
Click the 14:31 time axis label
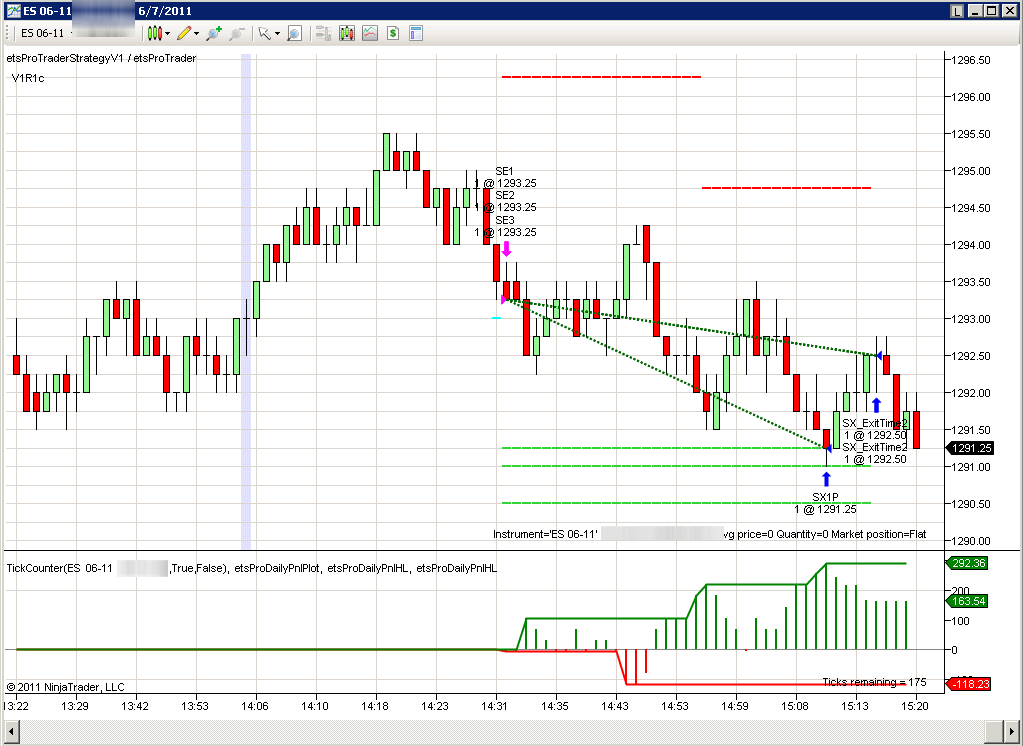pyautogui.click(x=495, y=706)
